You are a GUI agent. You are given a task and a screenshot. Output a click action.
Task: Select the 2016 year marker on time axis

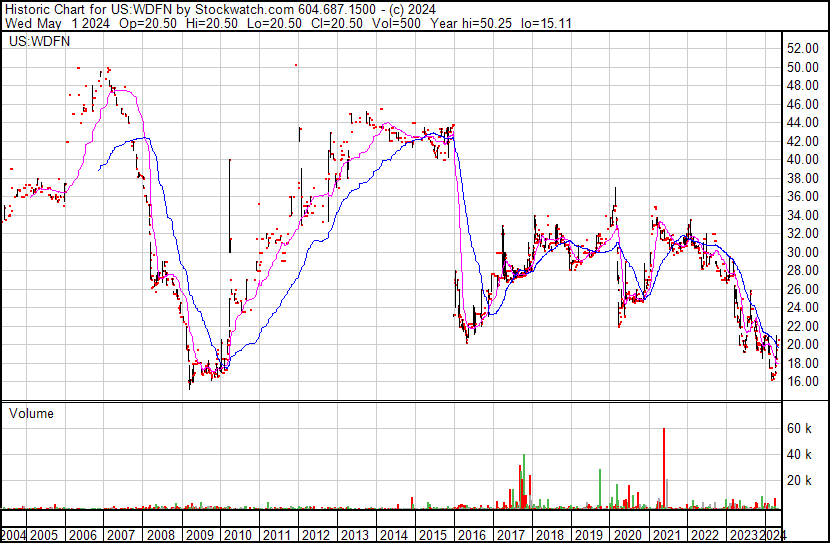pyautogui.click(x=472, y=534)
